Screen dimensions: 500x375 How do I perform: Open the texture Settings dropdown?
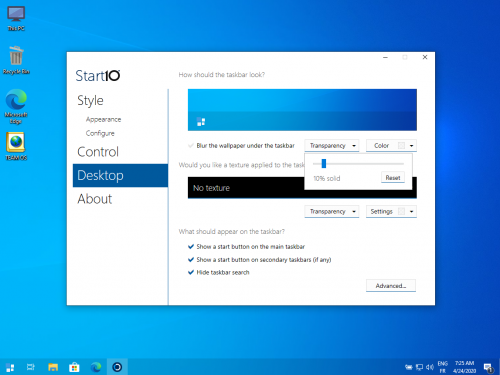(x=391, y=212)
